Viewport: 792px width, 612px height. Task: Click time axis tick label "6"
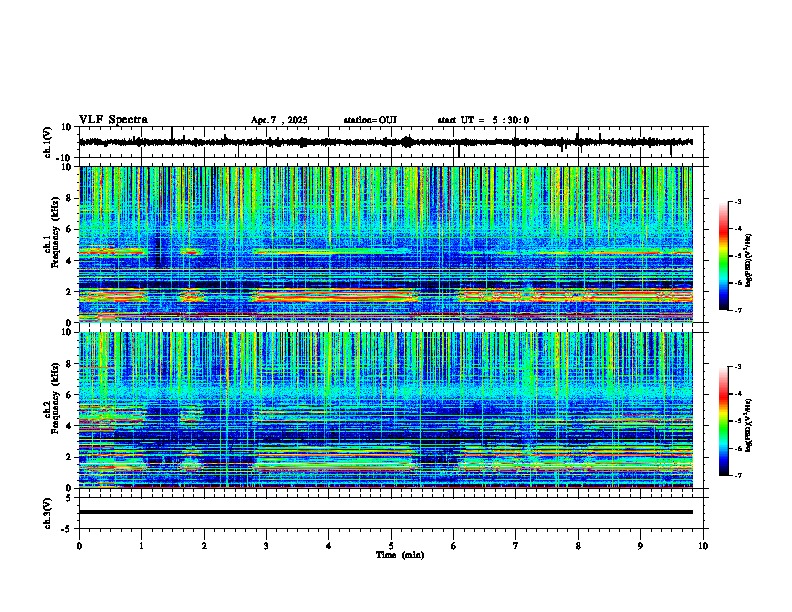click(x=454, y=546)
